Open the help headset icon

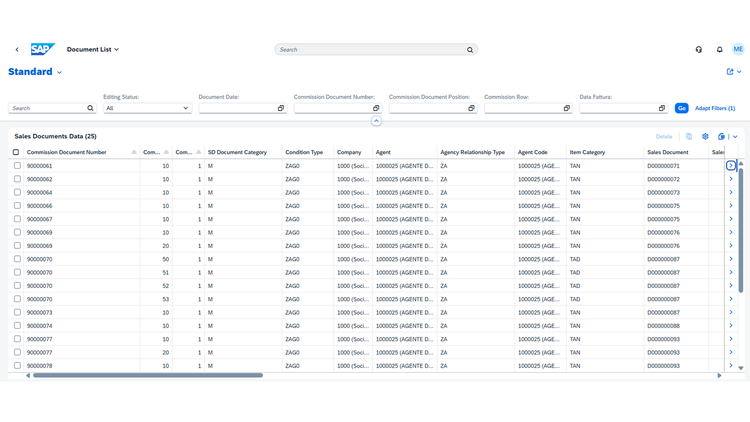(x=699, y=49)
